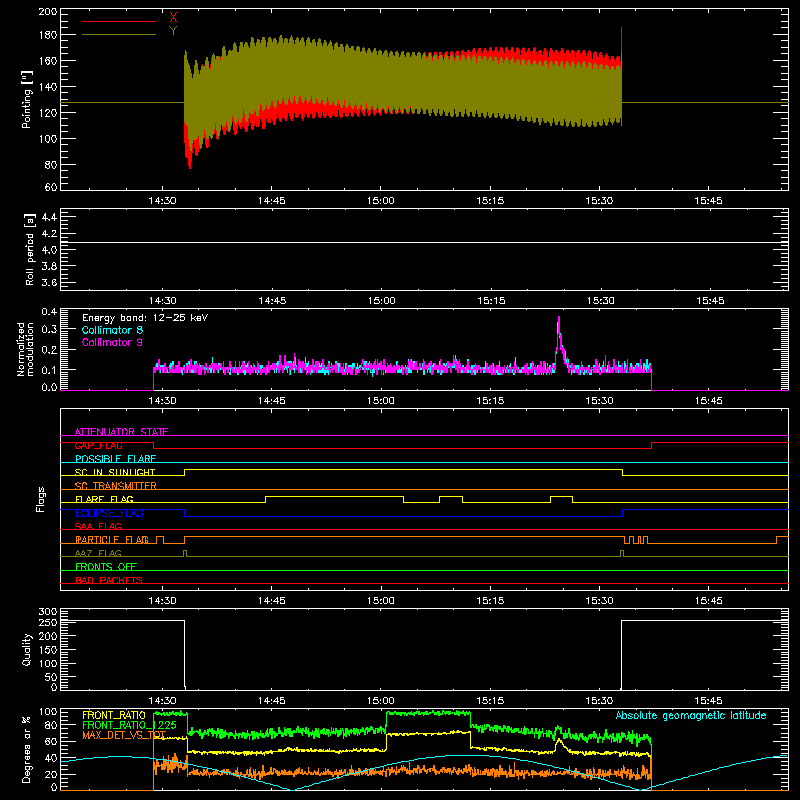This screenshot has width=800, height=800.
Task: Click the 15:15 tick label under Roll period plot
Action: click(x=491, y=301)
